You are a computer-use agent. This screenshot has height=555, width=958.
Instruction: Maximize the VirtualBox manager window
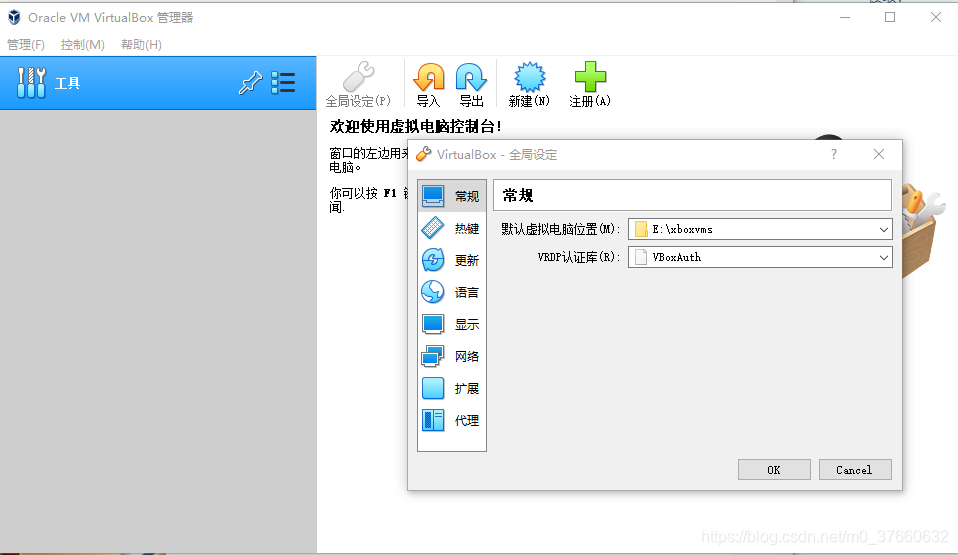(890, 17)
